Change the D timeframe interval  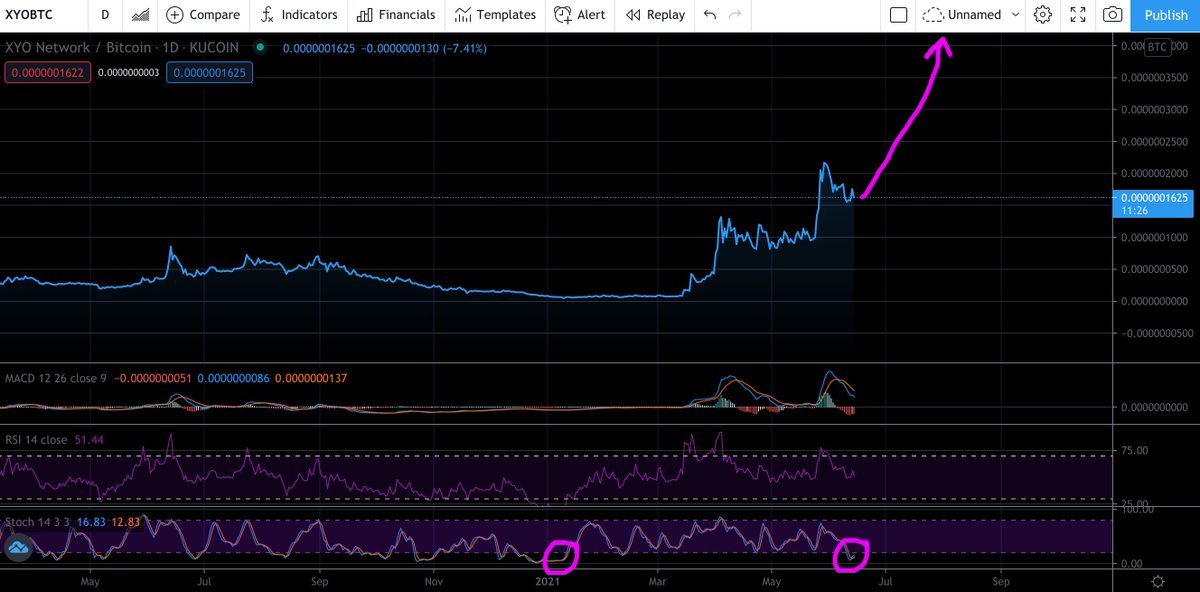pyautogui.click(x=104, y=15)
